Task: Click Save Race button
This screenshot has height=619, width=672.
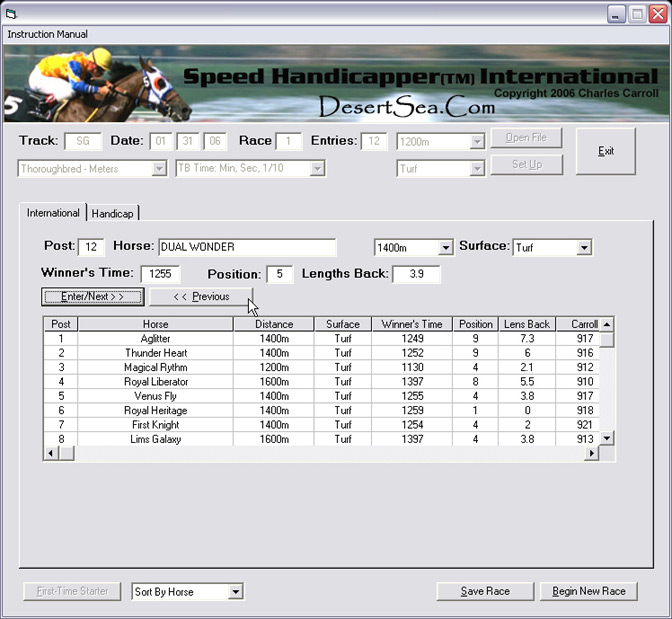Action: click(485, 591)
